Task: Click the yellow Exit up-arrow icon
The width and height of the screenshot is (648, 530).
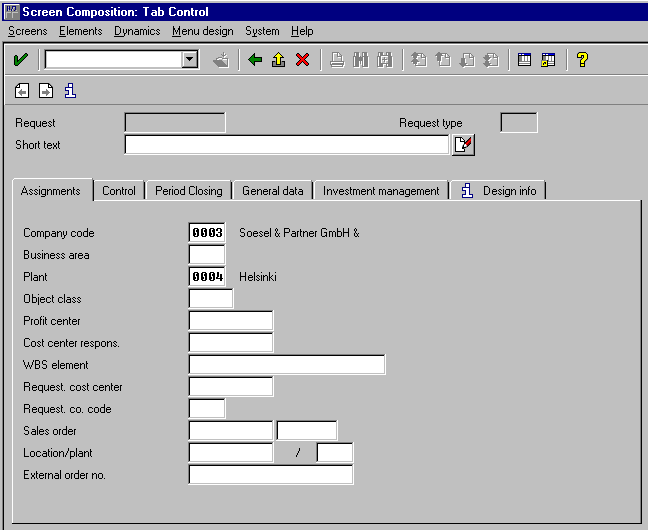Action: [x=278, y=60]
